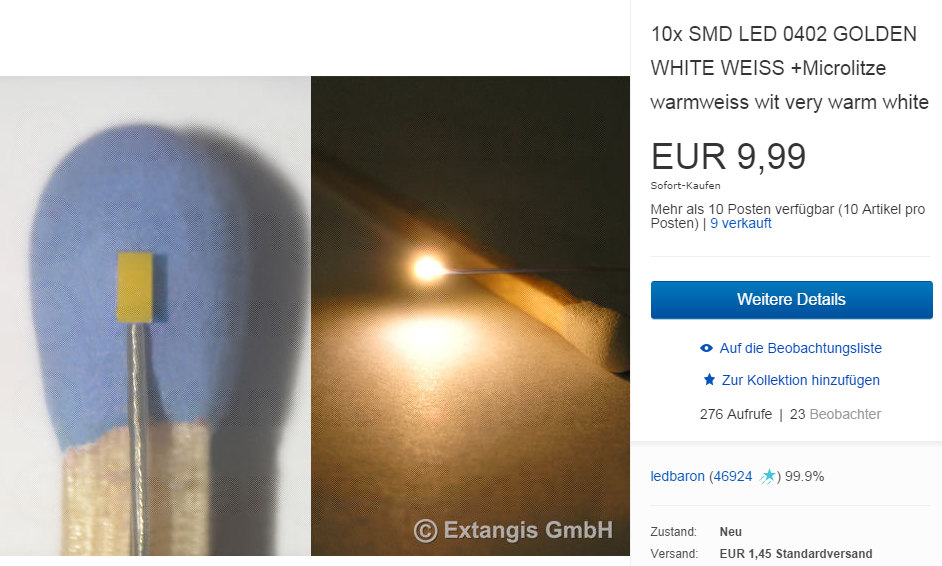The height and width of the screenshot is (566, 942).
Task: Click the EUR 9,99 price
Action: pyautogui.click(x=728, y=156)
